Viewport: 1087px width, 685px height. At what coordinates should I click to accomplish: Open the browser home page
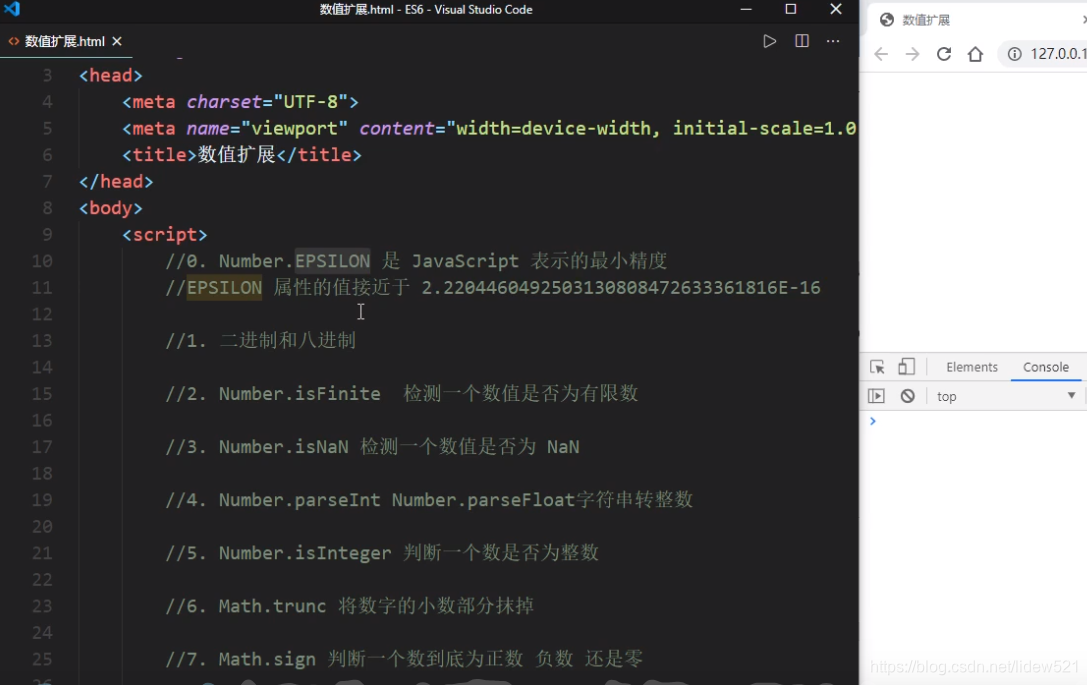click(x=975, y=54)
